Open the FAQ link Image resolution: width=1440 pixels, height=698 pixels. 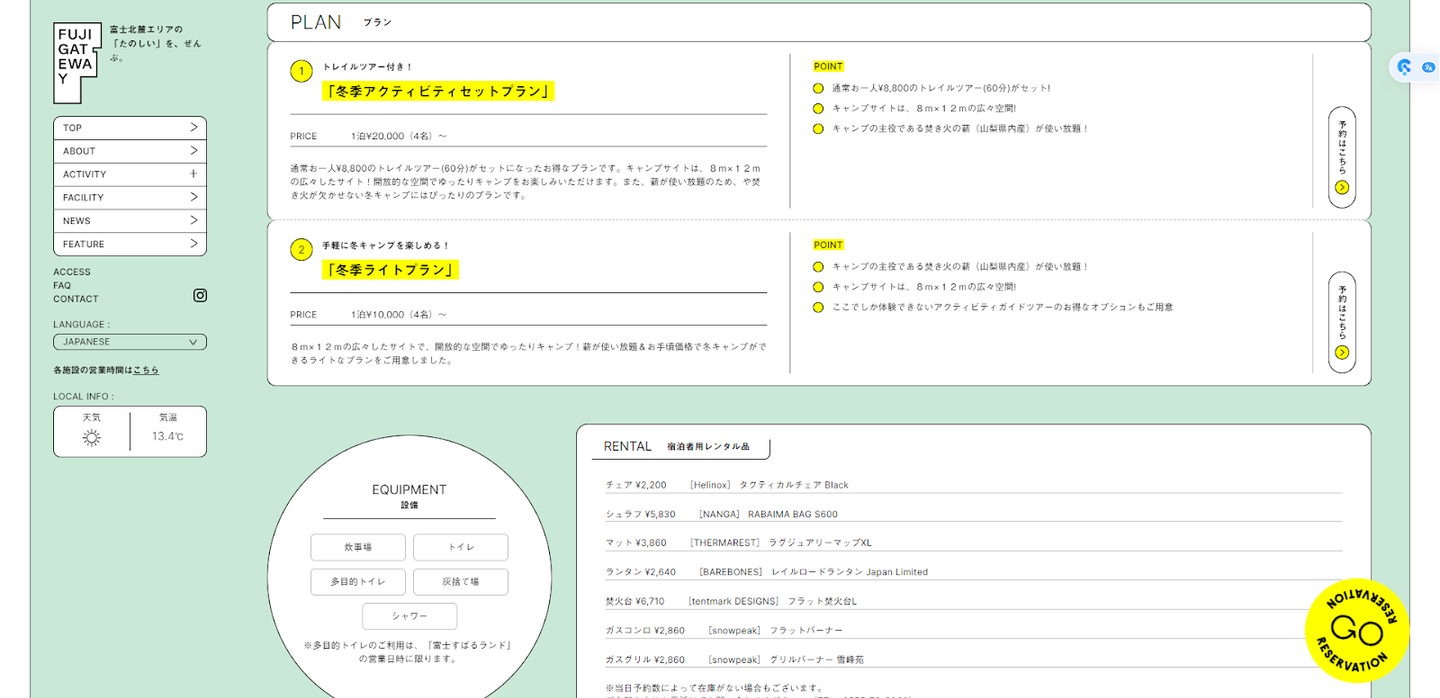tap(62, 285)
